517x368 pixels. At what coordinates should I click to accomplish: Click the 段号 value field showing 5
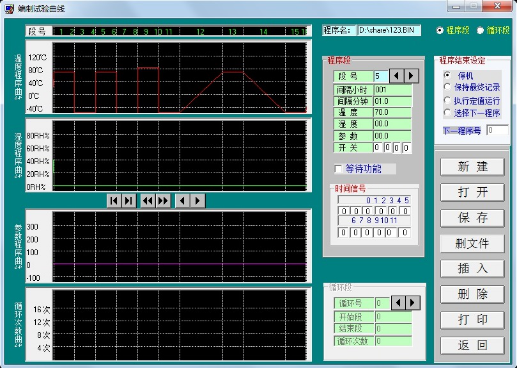point(381,76)
